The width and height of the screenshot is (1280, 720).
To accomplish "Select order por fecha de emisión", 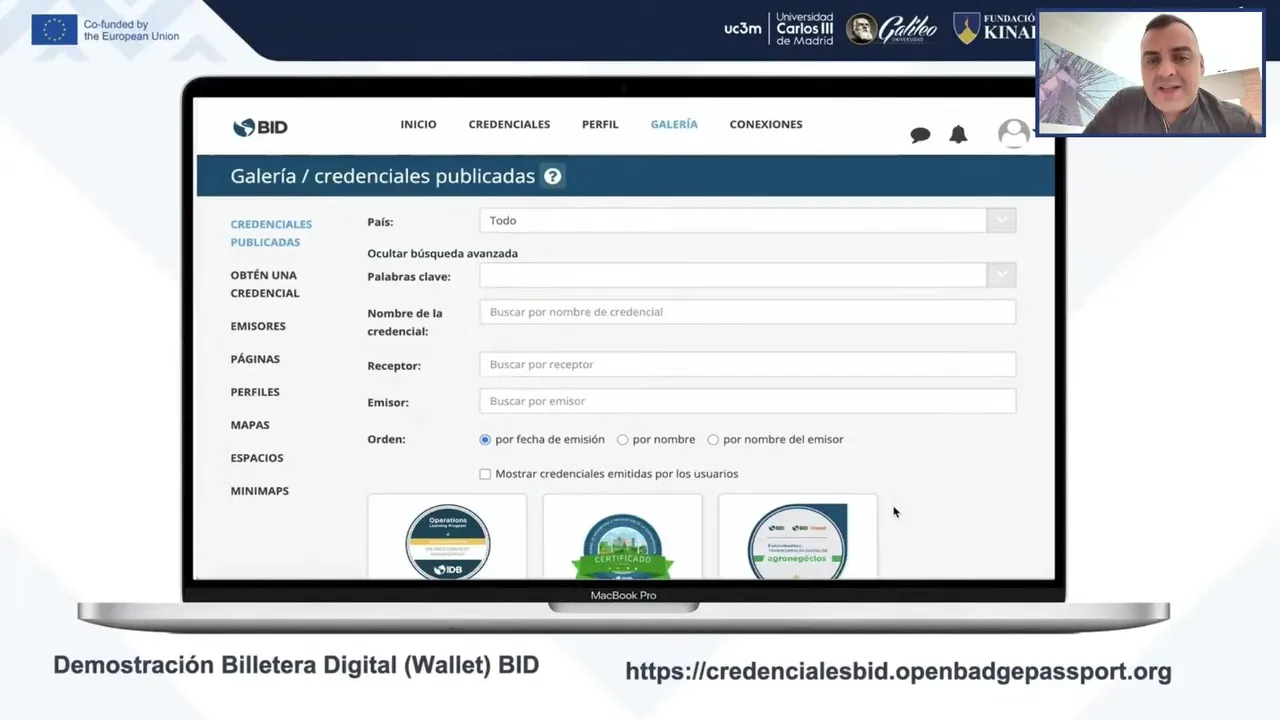I will coord(485,439).
